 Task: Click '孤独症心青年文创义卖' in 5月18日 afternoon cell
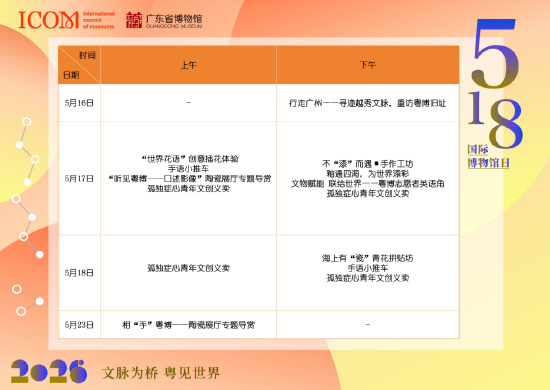(x=368, y=278)
